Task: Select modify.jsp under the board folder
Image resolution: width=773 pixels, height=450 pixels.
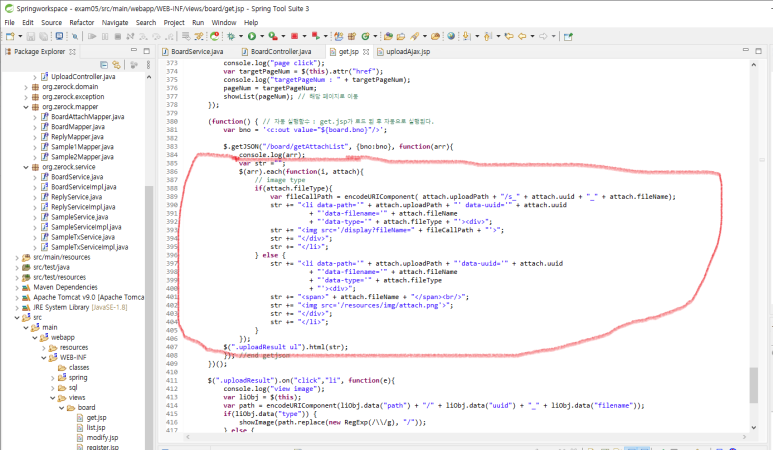Action: point(102,438)
